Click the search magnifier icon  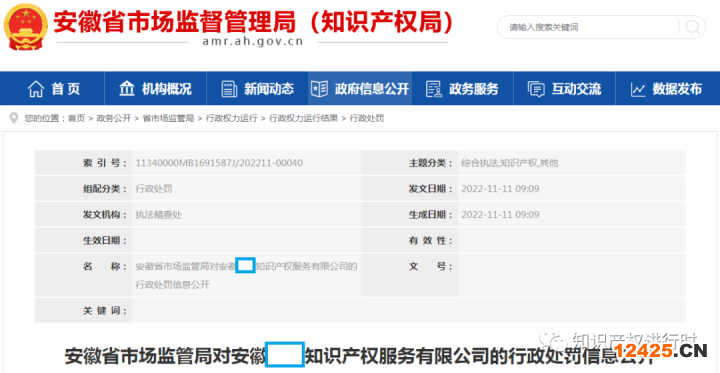coord(692,27)
